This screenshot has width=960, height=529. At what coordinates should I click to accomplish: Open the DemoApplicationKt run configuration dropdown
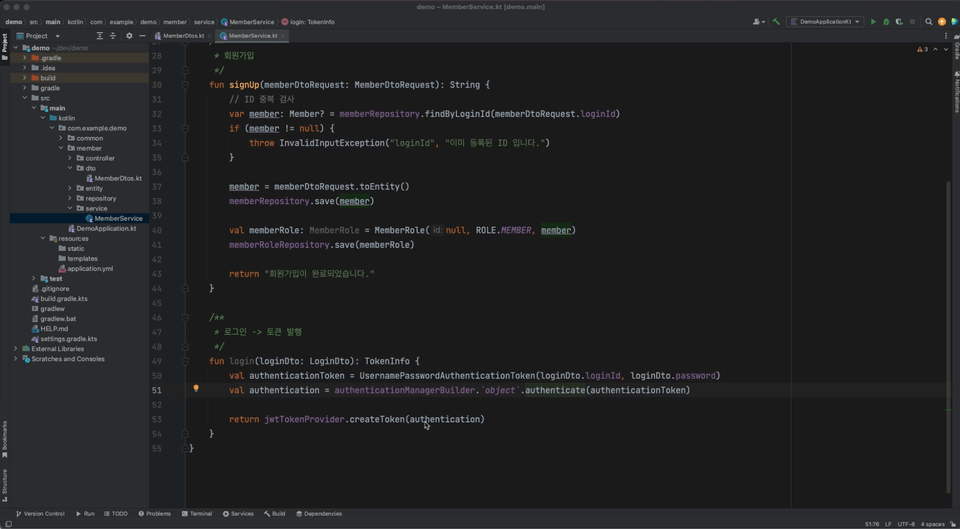point(825,21)
